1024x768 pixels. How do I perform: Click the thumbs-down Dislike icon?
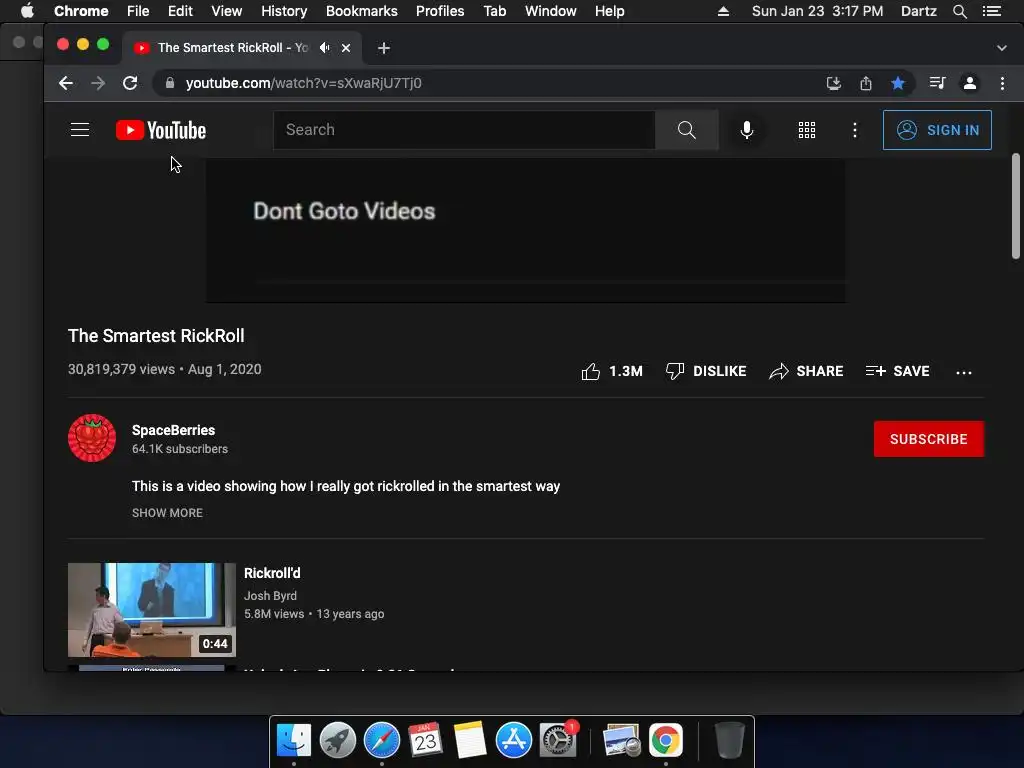click(675, 371)
